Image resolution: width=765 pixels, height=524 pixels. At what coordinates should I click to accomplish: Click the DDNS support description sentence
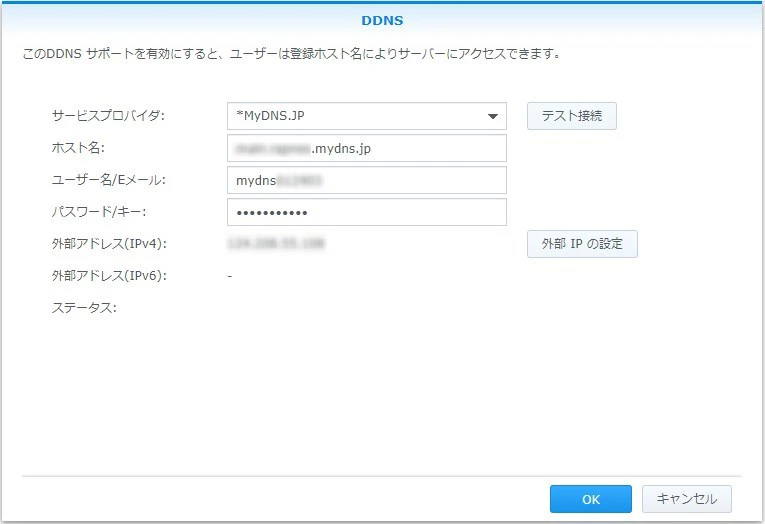tap(291, 54)
